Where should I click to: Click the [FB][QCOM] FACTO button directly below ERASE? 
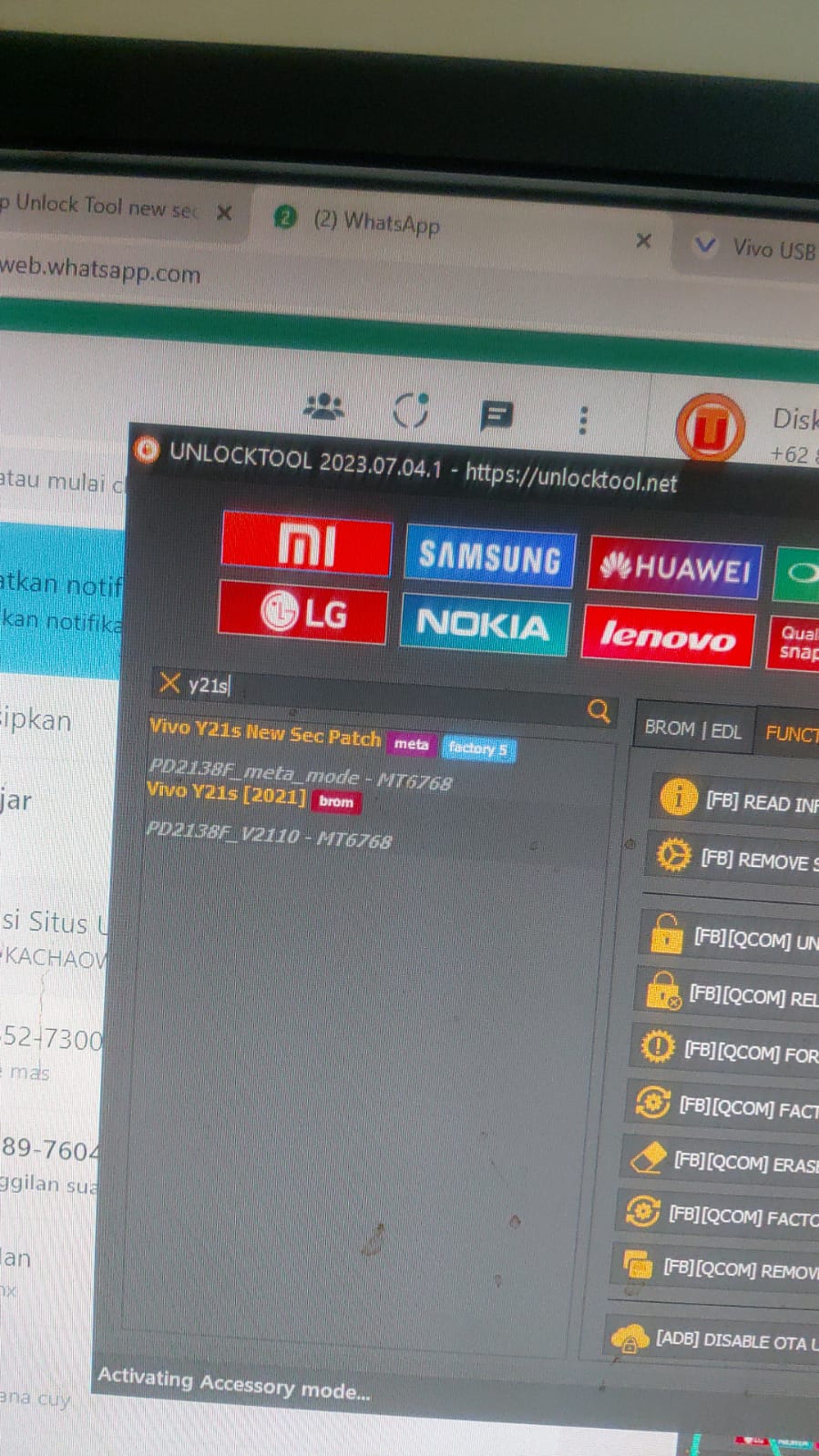click(x=717, y=1214)
